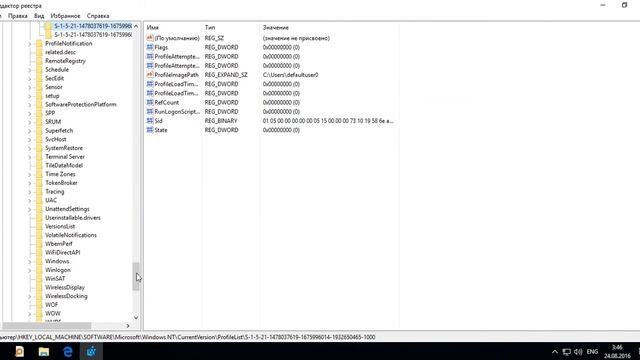Select the UnattendSettings key
Image resolution: width=640 pixels, height=360 pixels.
[67, 209]
